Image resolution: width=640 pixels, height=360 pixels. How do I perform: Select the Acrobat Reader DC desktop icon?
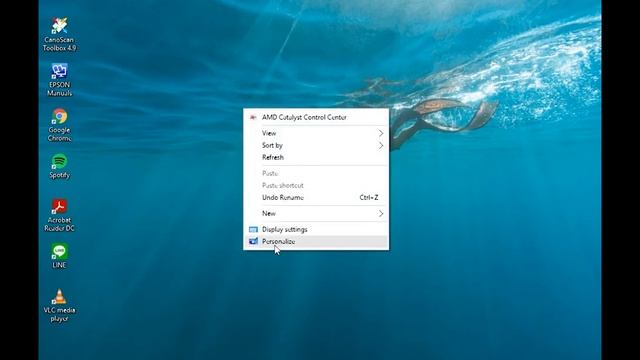point(59,215)
